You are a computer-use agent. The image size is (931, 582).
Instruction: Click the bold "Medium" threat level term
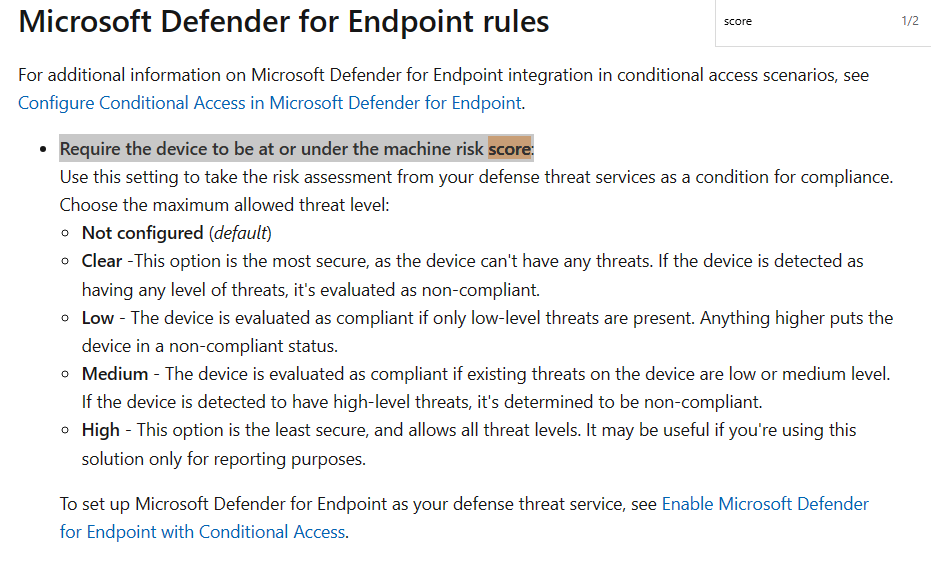click(x=115, y=374)
